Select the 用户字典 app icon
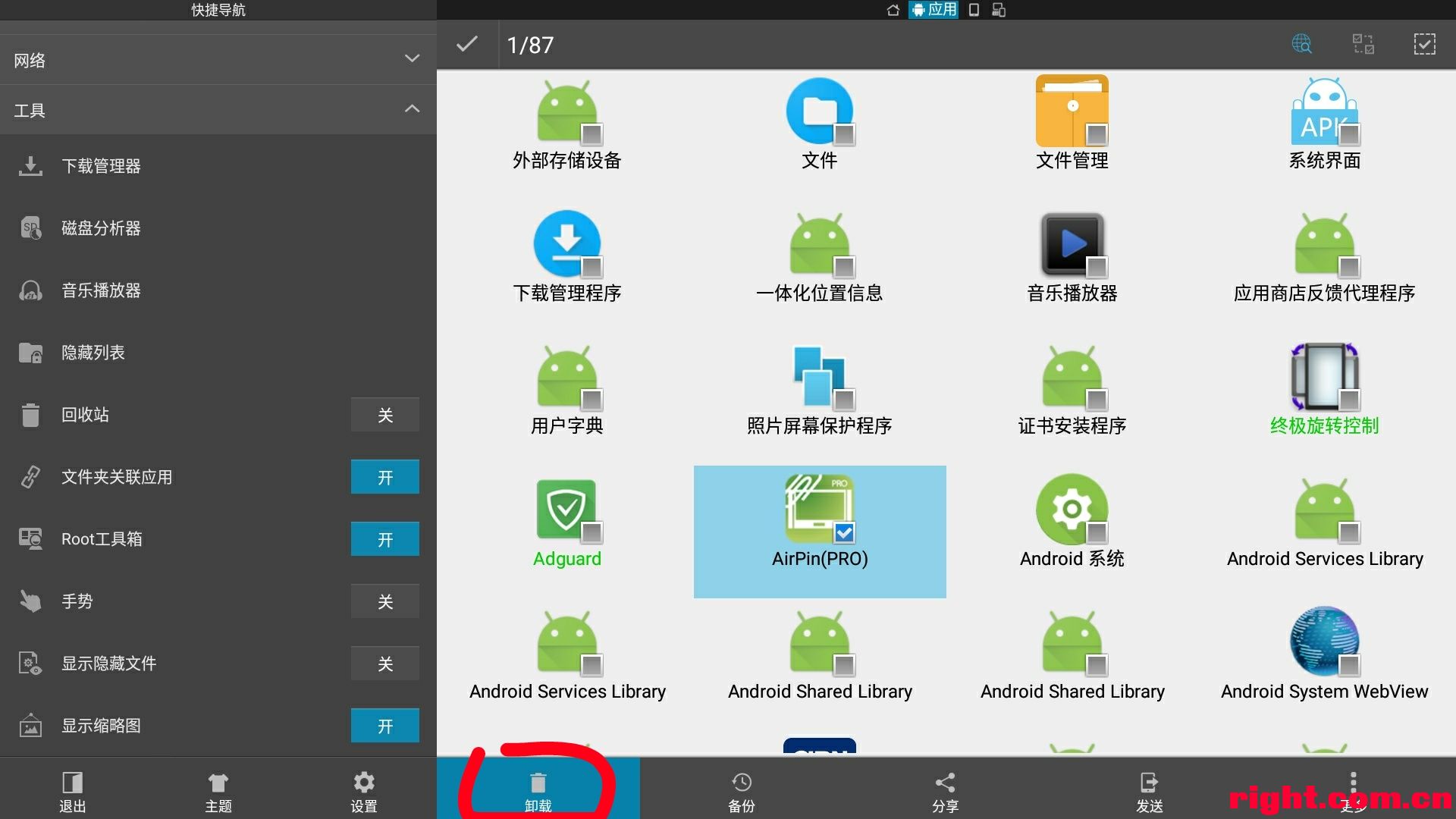Screen dimensions: 1456x819 (x=567, y=377)
